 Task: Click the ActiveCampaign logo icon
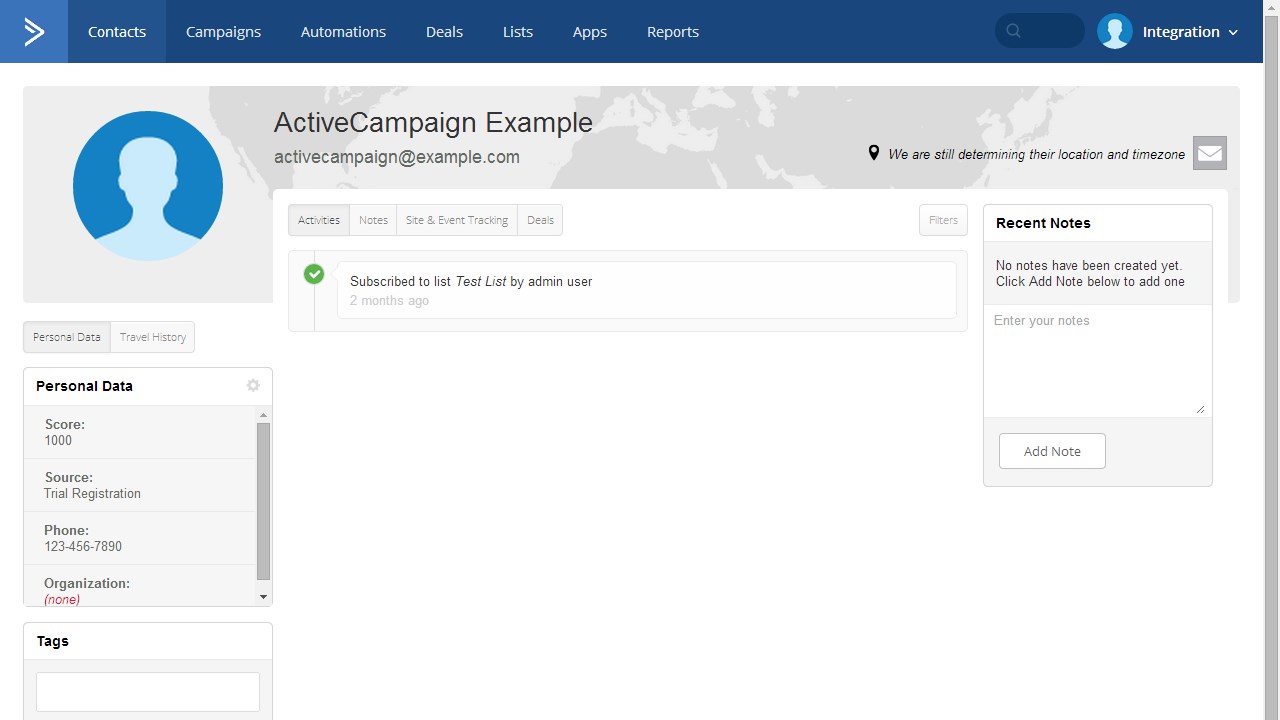[x=34, y=32]
